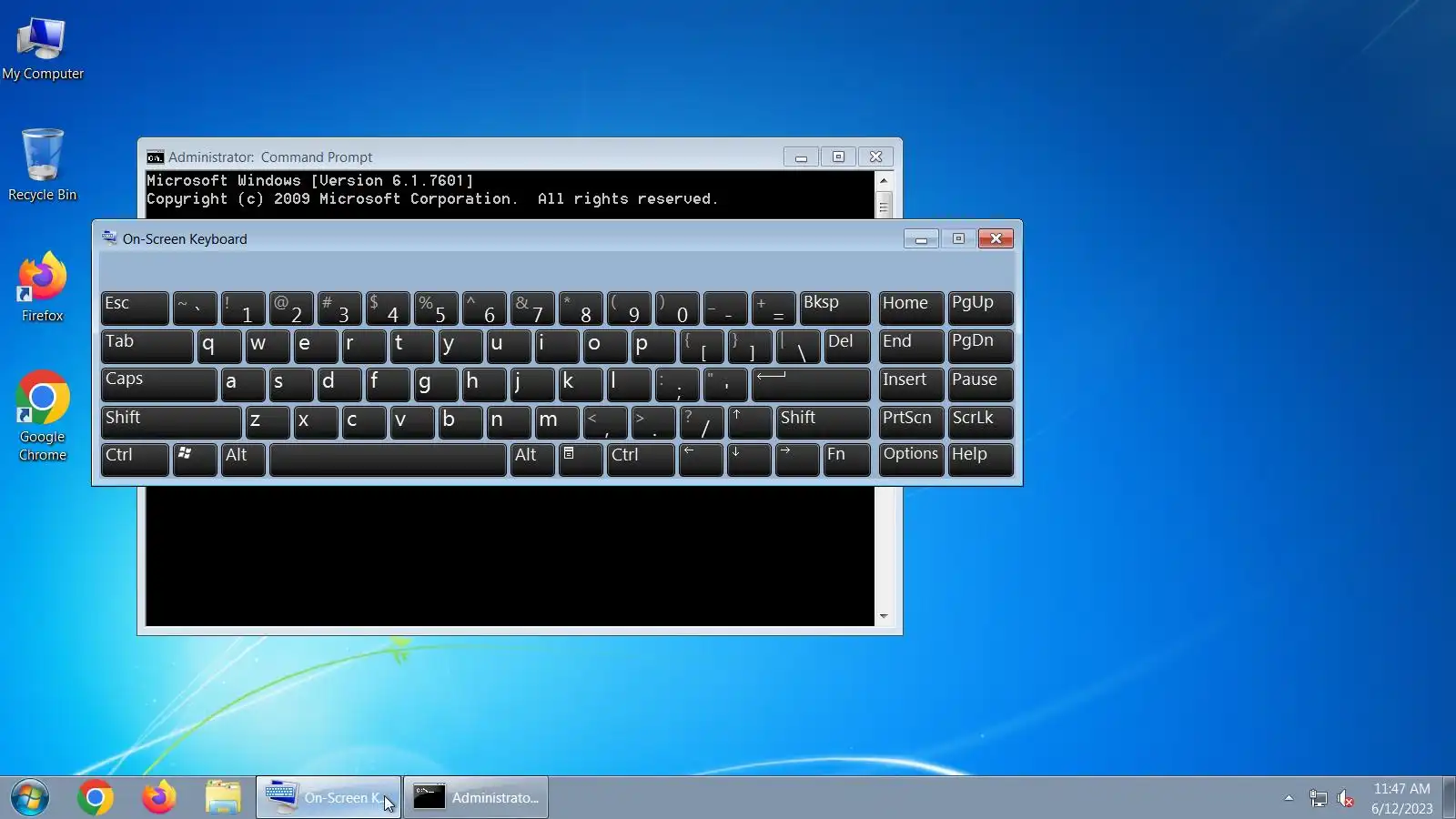Click the Tab key on the keyboard
Viewport: 1456px width, 819px height.
pos(147,347)
